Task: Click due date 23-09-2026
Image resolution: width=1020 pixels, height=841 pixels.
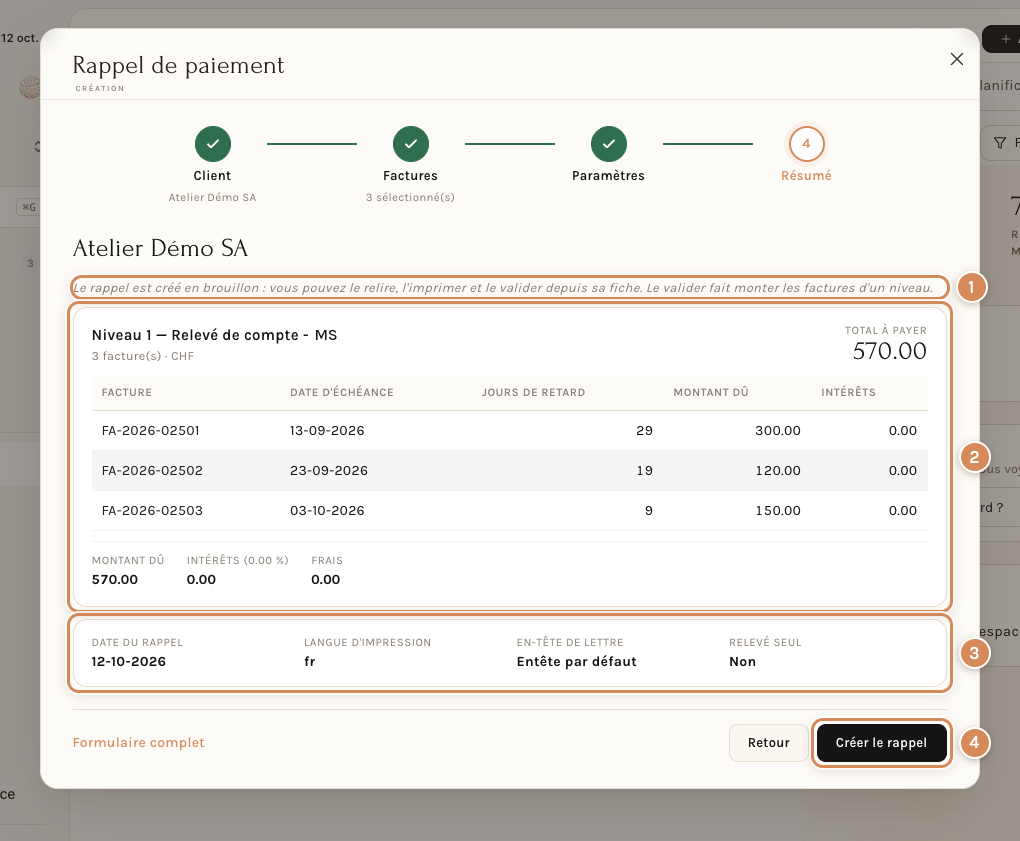Action: [x=329, y=470]
